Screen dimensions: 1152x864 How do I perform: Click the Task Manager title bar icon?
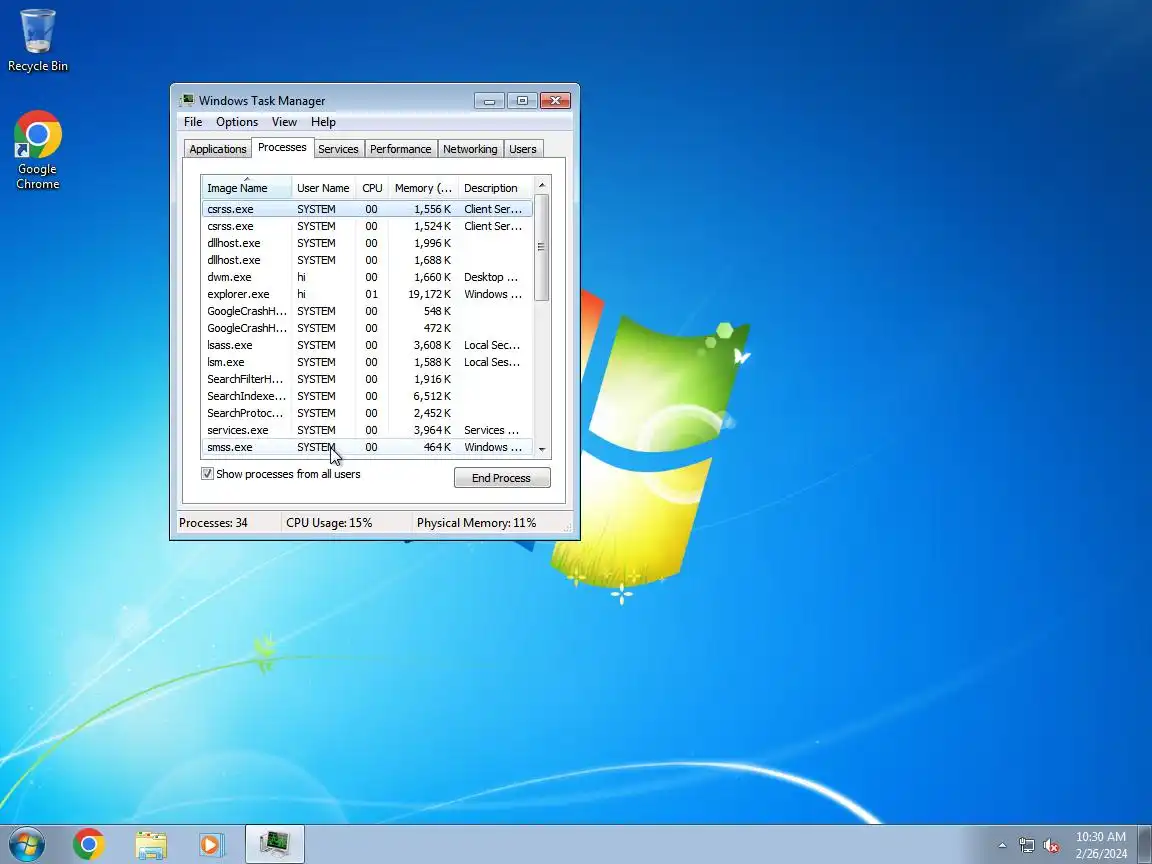(x=187, y=101)
